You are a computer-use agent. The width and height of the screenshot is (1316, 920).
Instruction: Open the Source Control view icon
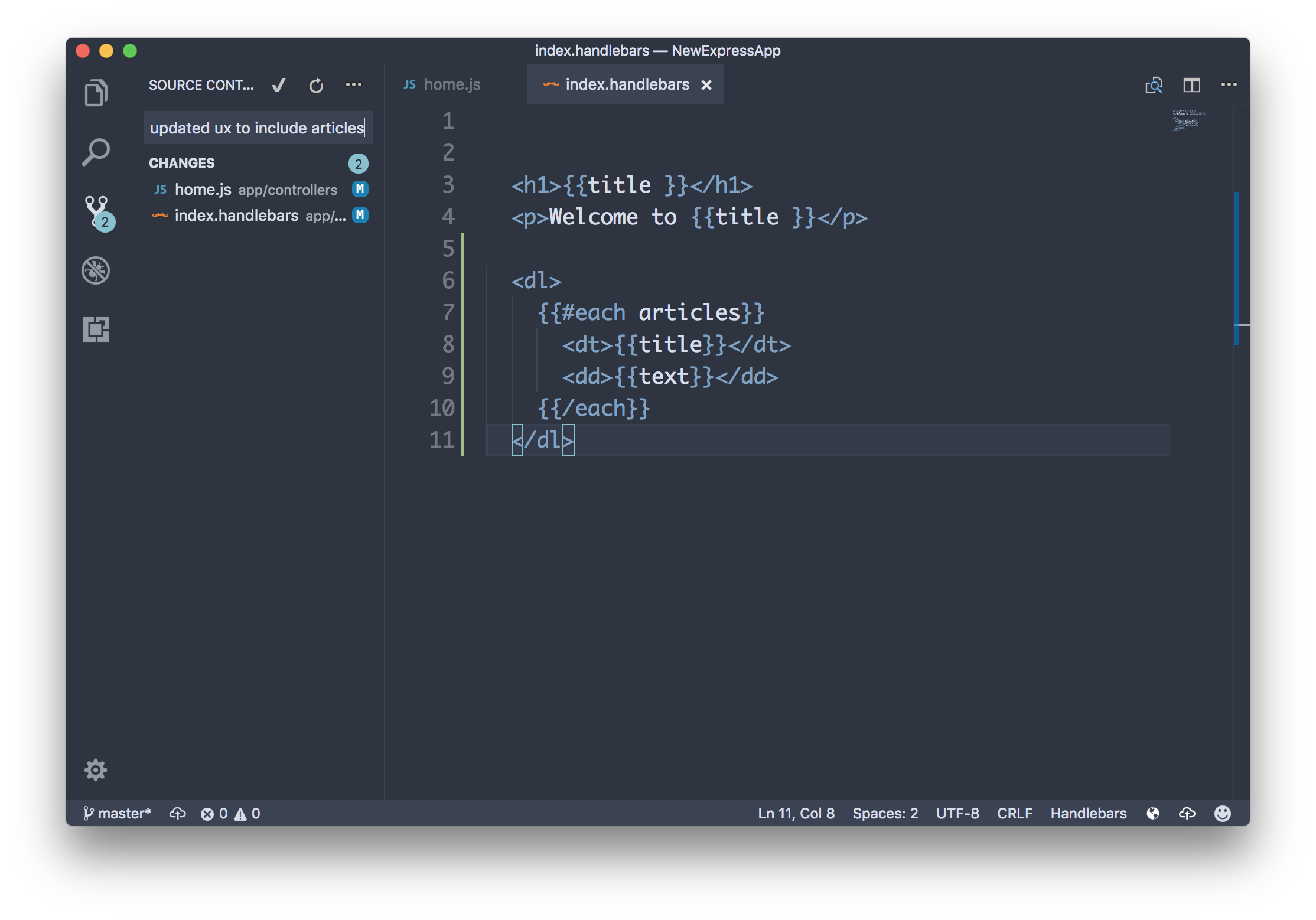pyautogui.click(x=96, y=211)
